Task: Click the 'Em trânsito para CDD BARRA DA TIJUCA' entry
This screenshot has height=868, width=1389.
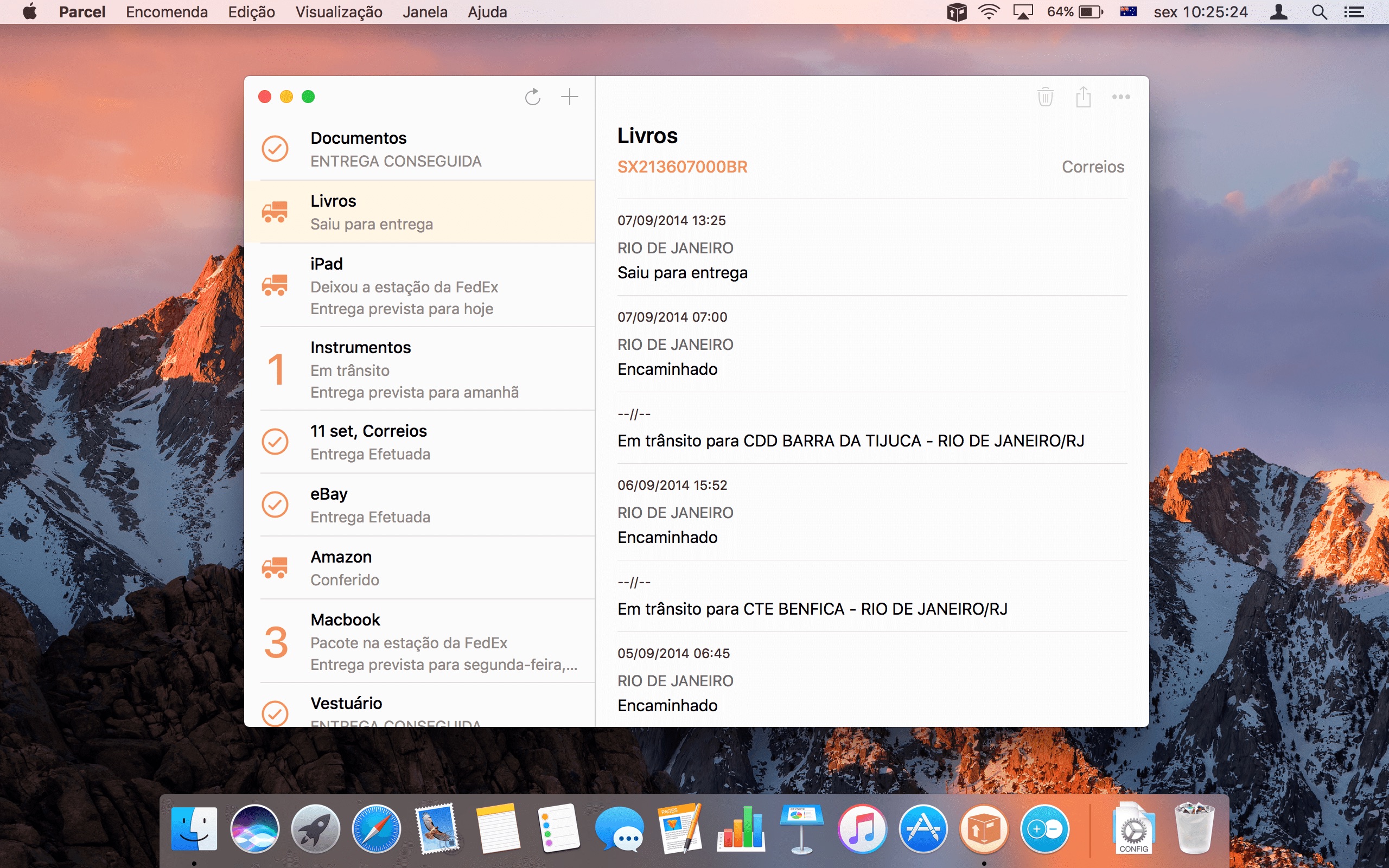Action: point(851,441)
